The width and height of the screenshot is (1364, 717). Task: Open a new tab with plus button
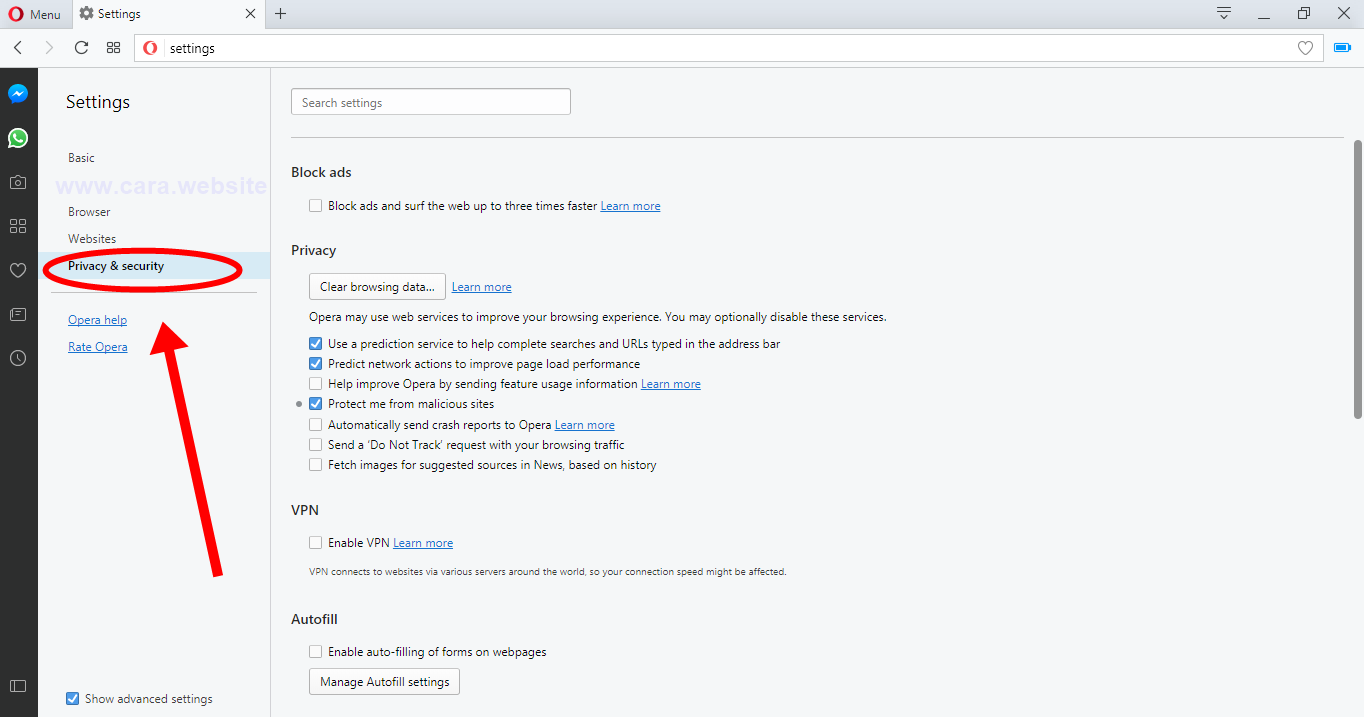tap(280, 13)
